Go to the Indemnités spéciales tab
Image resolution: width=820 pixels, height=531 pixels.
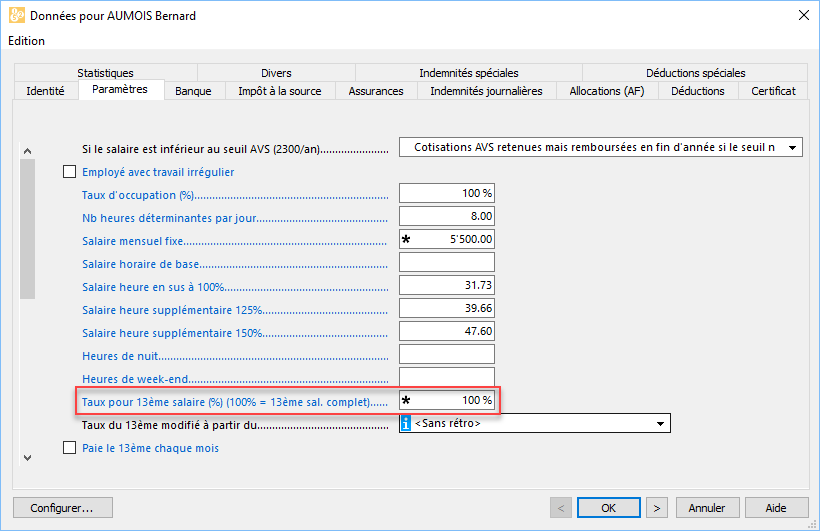click(468, 73)
